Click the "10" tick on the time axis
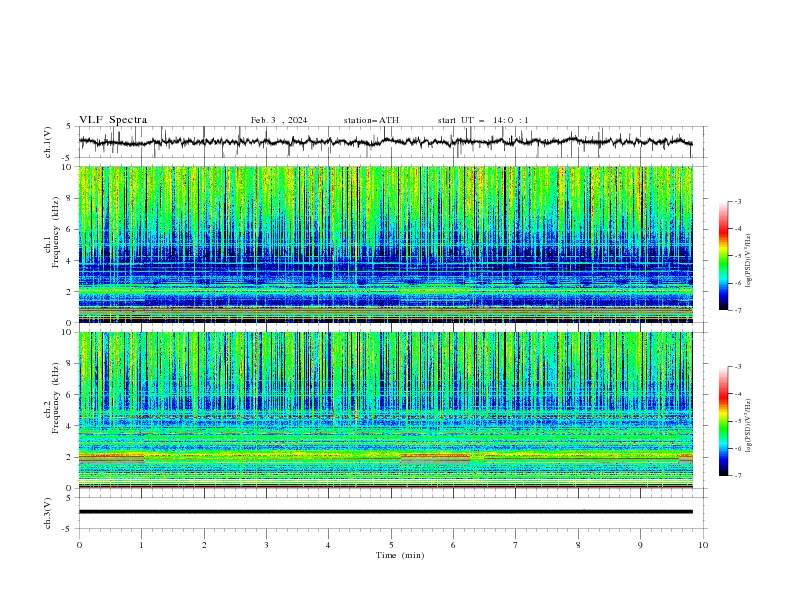792x612 pixels. click(703, 545)
